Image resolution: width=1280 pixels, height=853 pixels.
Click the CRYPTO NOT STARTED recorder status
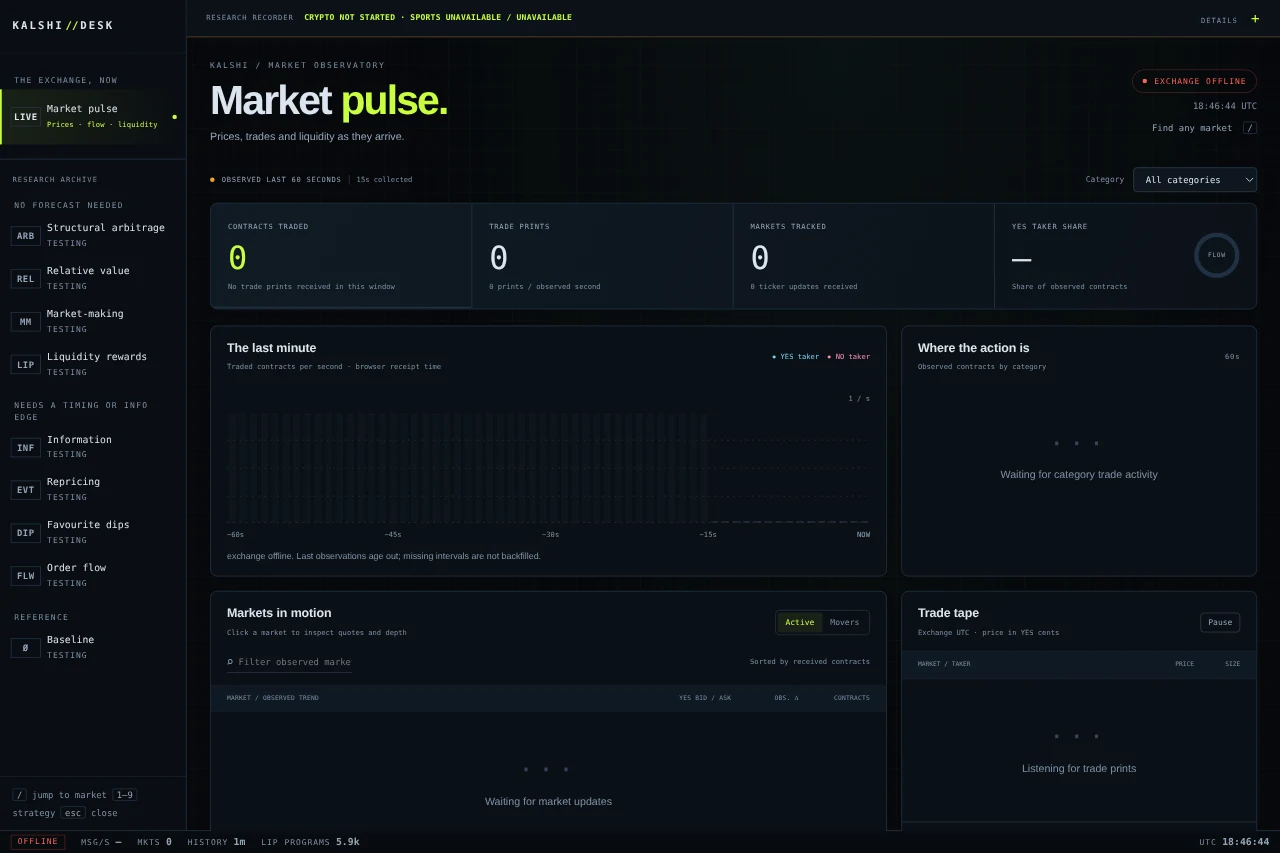(x=350, y=18)
